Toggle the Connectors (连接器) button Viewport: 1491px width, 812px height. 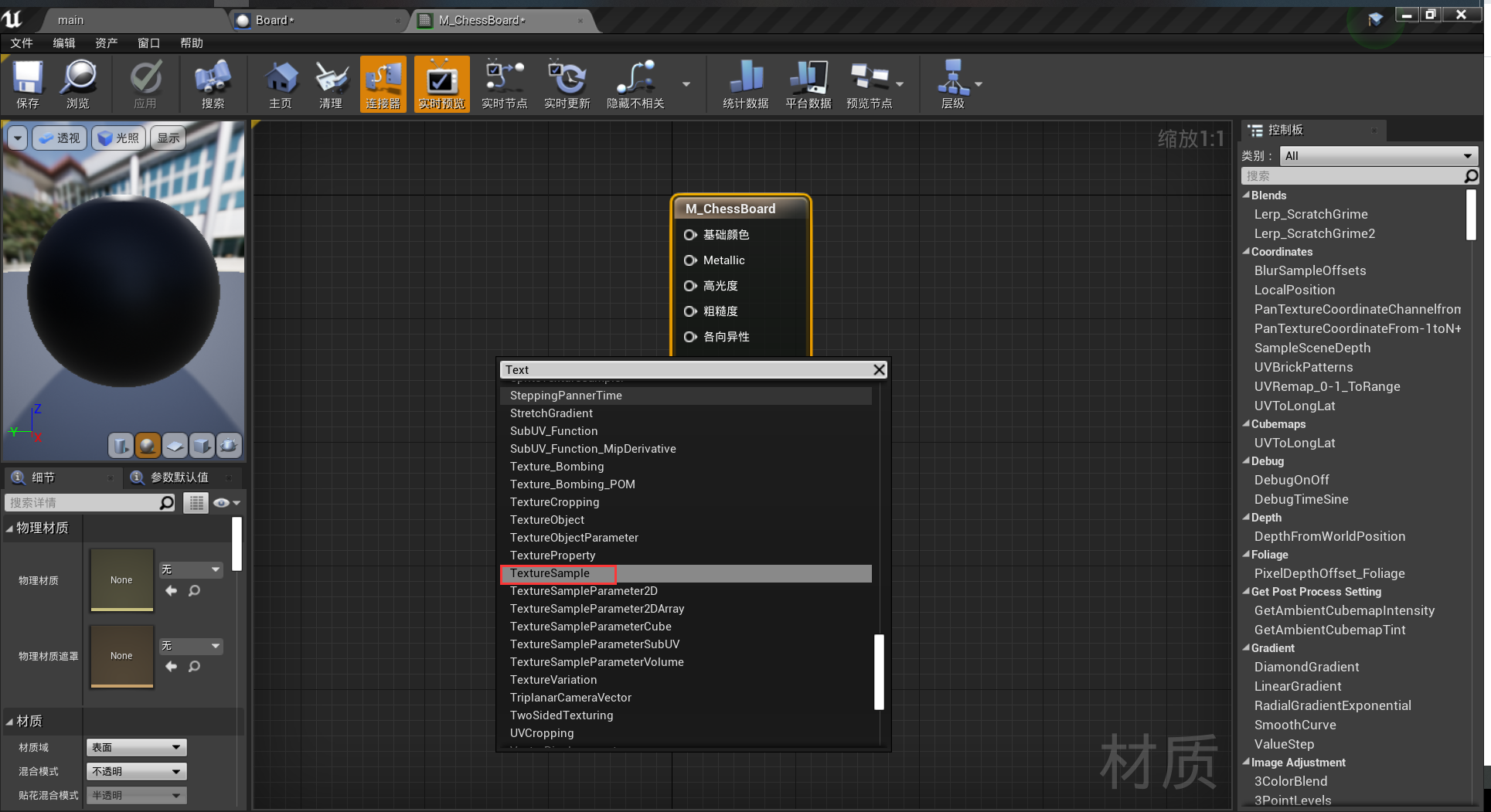(x=383, y=84)
